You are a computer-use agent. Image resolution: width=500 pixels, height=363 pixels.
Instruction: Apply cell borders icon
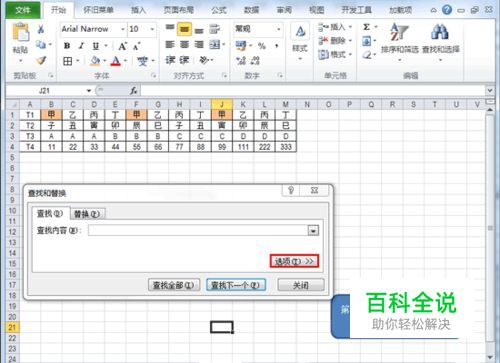click(x=68, y=61)
